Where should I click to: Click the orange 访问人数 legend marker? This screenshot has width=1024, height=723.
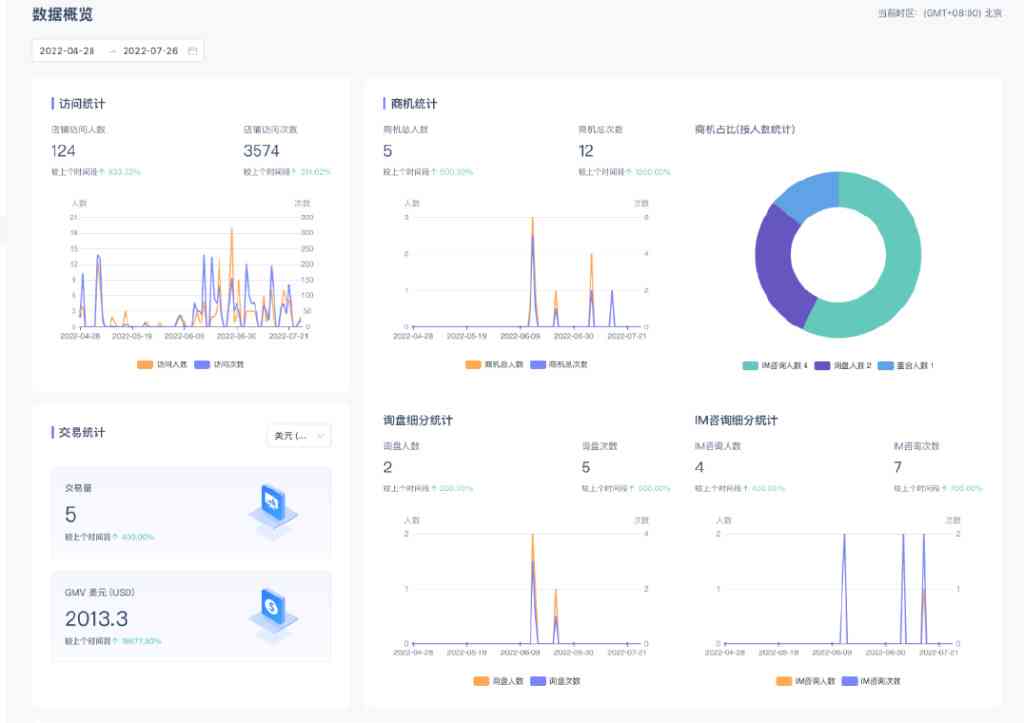pyautogui.click(x=145, y=364)
